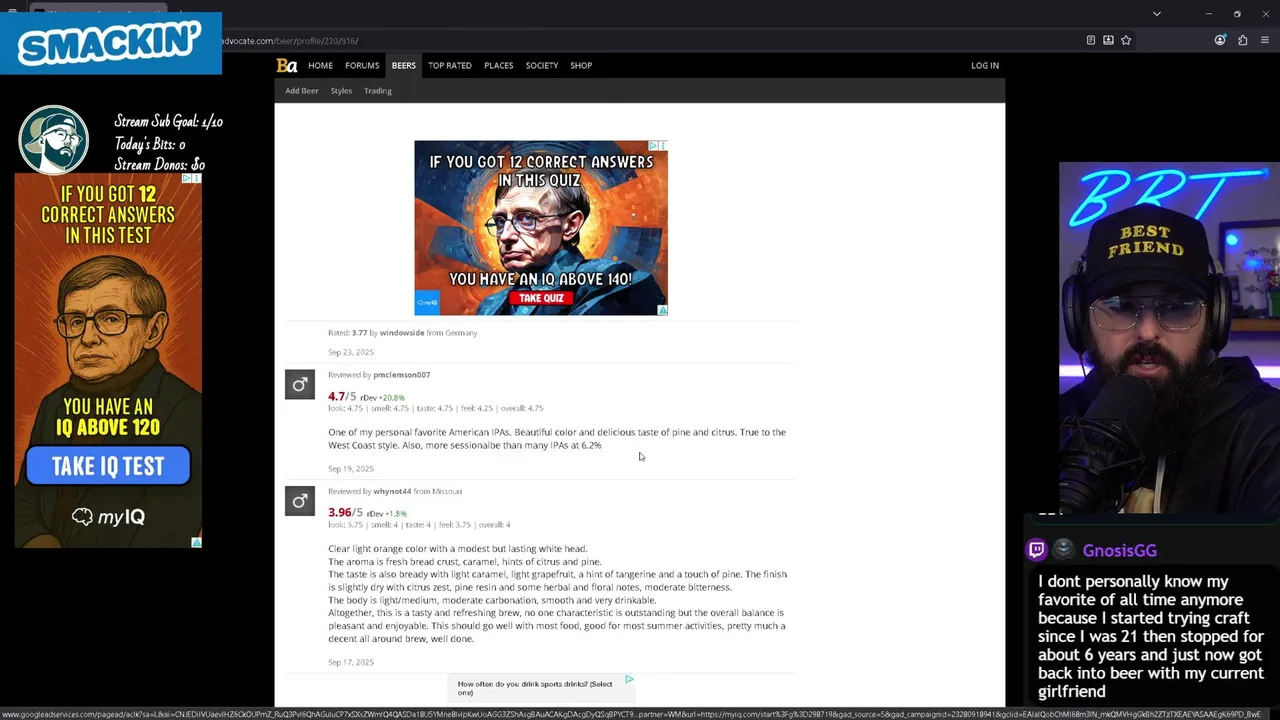Image resolution: width=1280 pixels, height=720 pixels.
Task: Click LOG IN in site header
Action: [x=985, y=66]
